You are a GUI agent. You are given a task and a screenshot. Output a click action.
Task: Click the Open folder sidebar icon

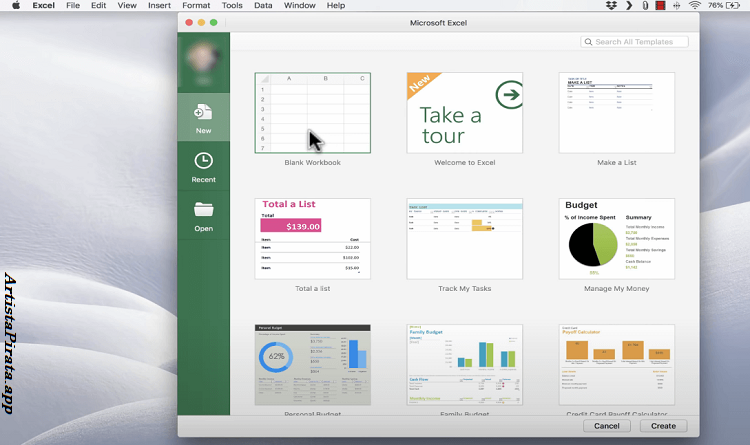coord(203,210)
